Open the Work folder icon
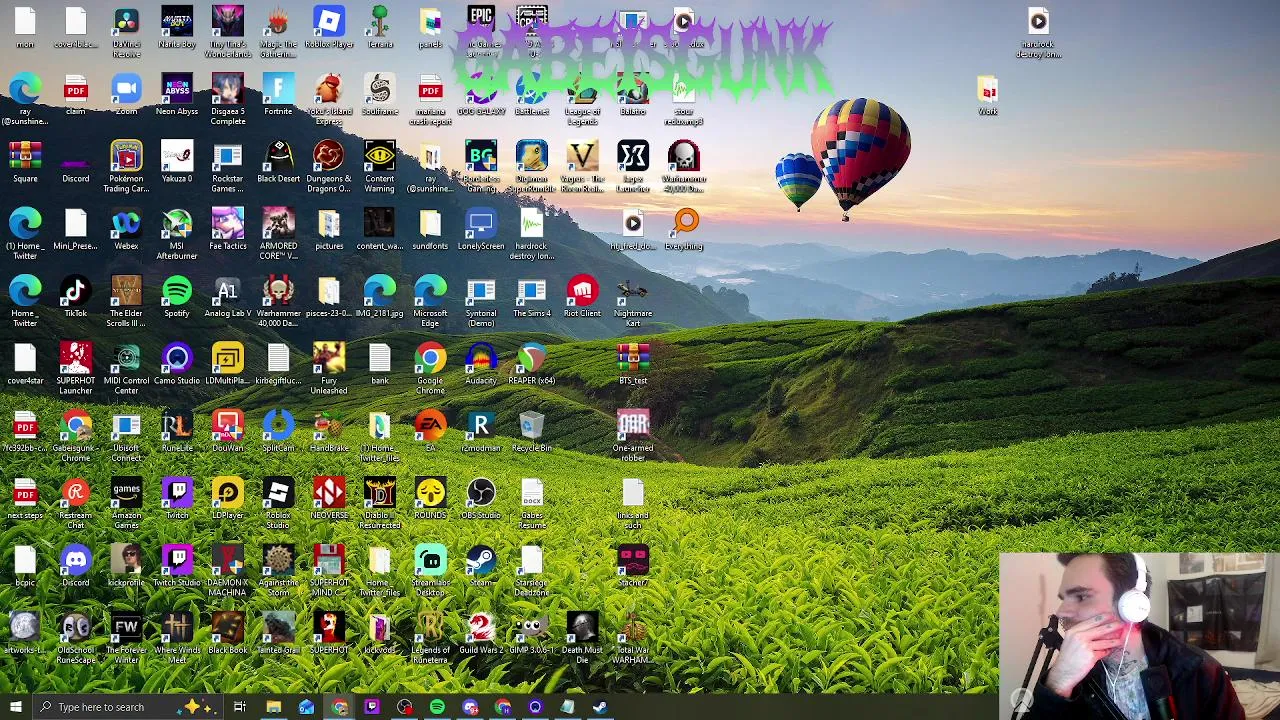The image size is (1280, 720). 988,95
